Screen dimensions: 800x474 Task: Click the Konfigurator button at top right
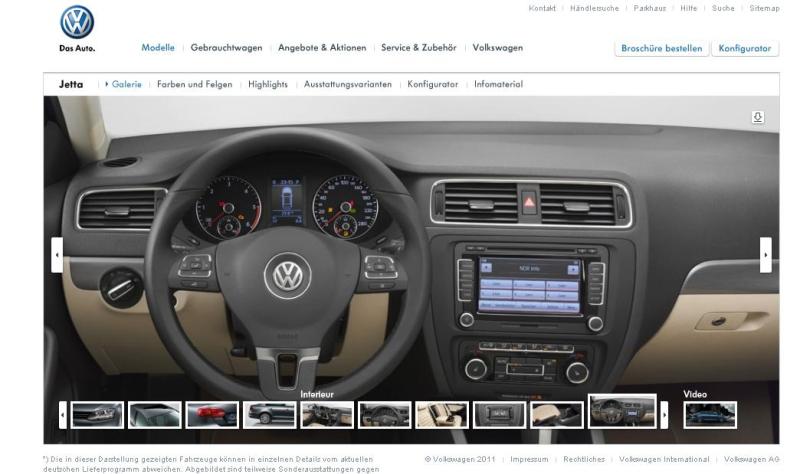click(x=744, y=48)
